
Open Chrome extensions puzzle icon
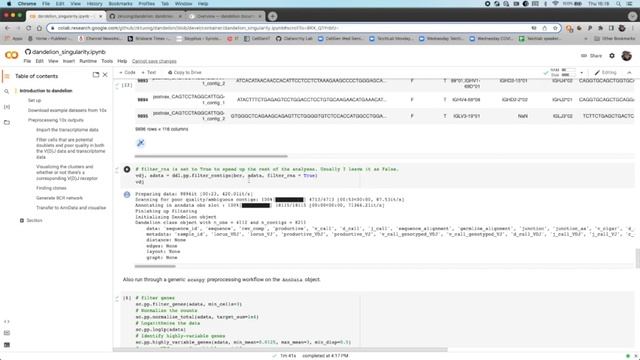click(600, 28)
